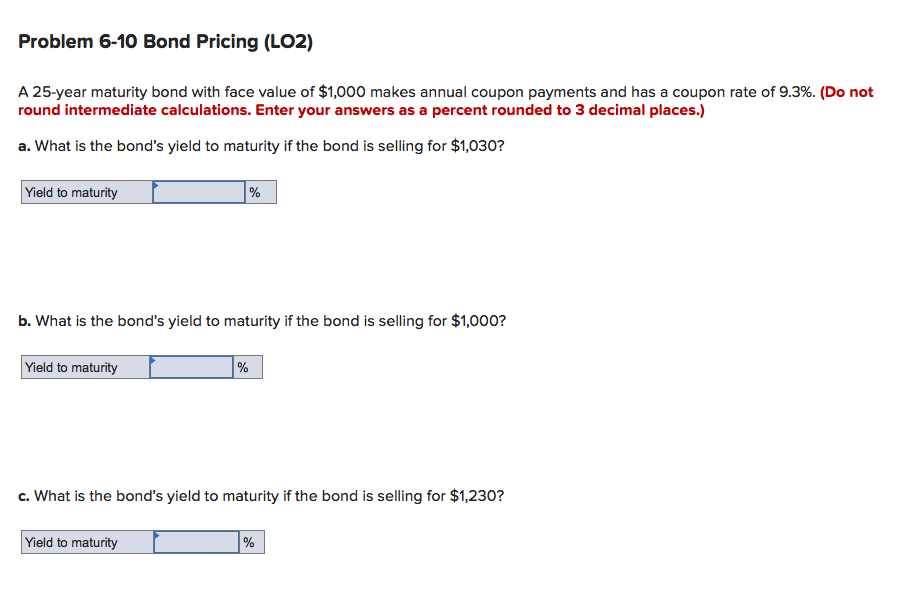Click the blue corner marker in part b's input
Viewport: 919px width, 610px height.
[x=153, y=360]
